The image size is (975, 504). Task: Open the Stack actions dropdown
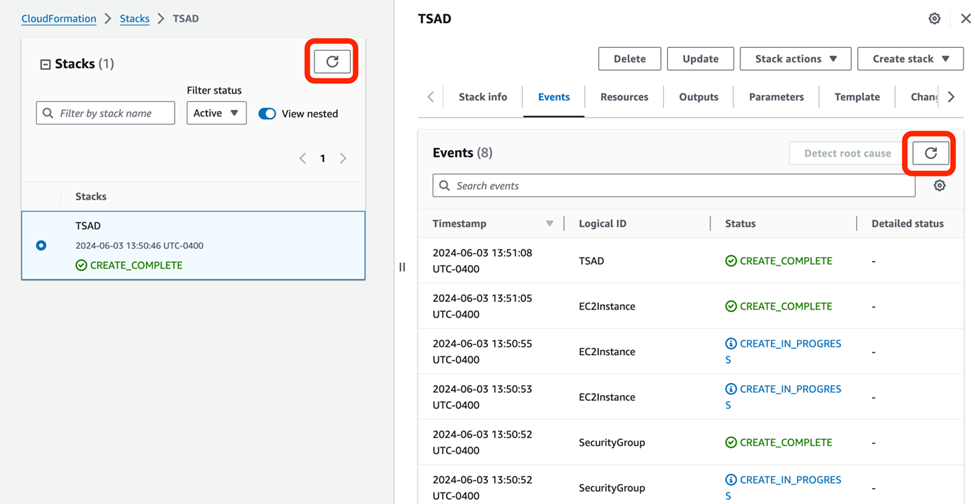(x=795, y=59)
